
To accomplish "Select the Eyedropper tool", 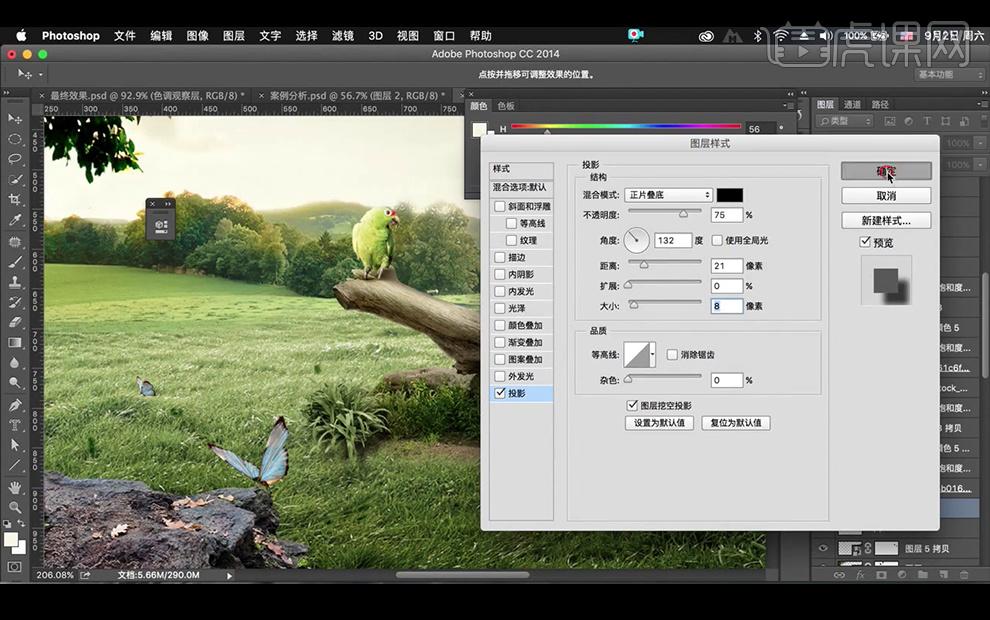I will (15, 220).
